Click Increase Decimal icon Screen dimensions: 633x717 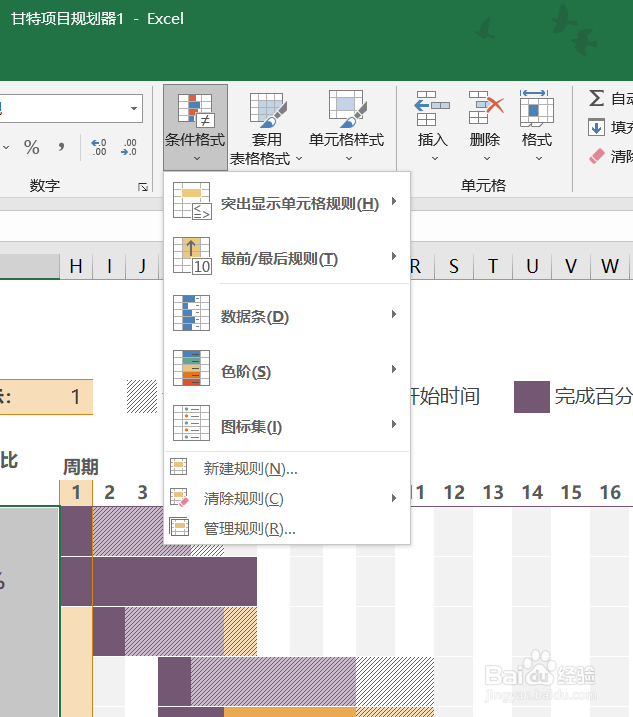tap(98, 147)
